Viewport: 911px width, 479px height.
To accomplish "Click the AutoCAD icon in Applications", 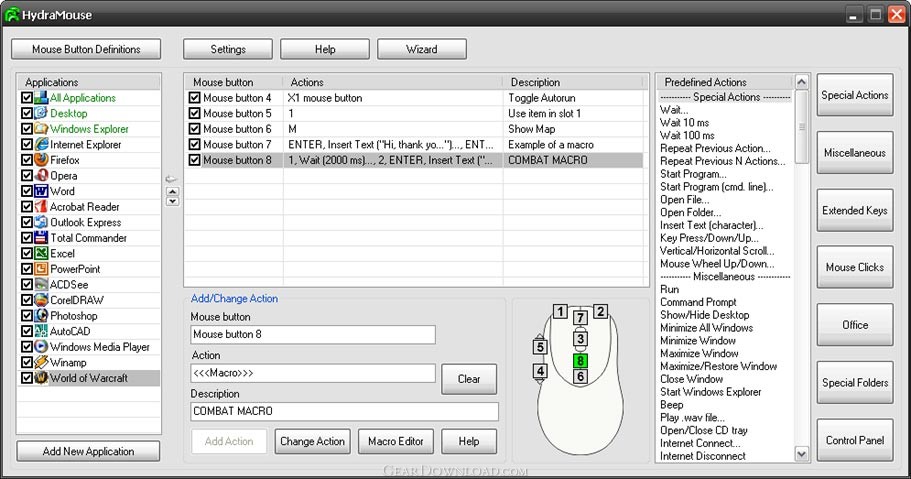I will (x=41, y=331).
